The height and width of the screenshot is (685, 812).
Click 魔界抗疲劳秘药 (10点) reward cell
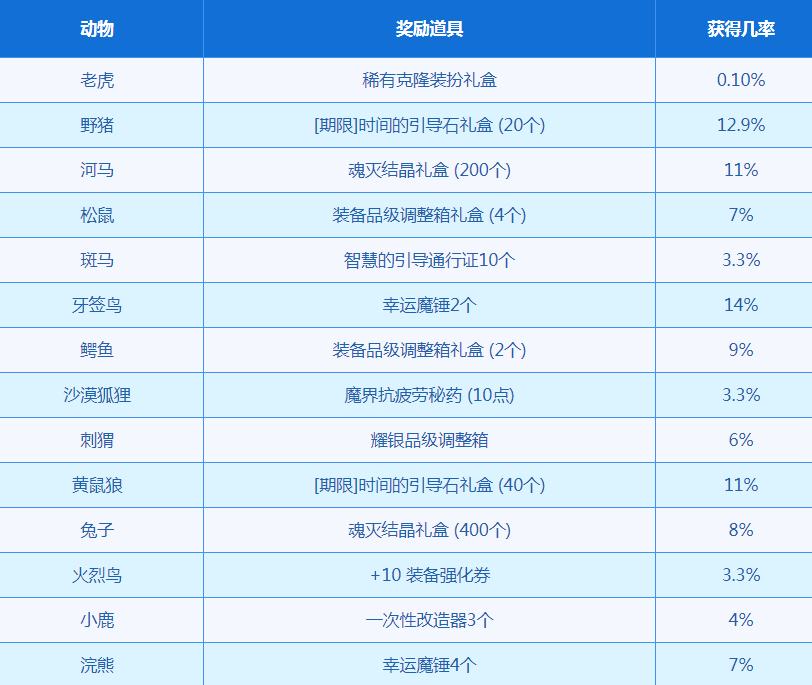coord(429,395)
